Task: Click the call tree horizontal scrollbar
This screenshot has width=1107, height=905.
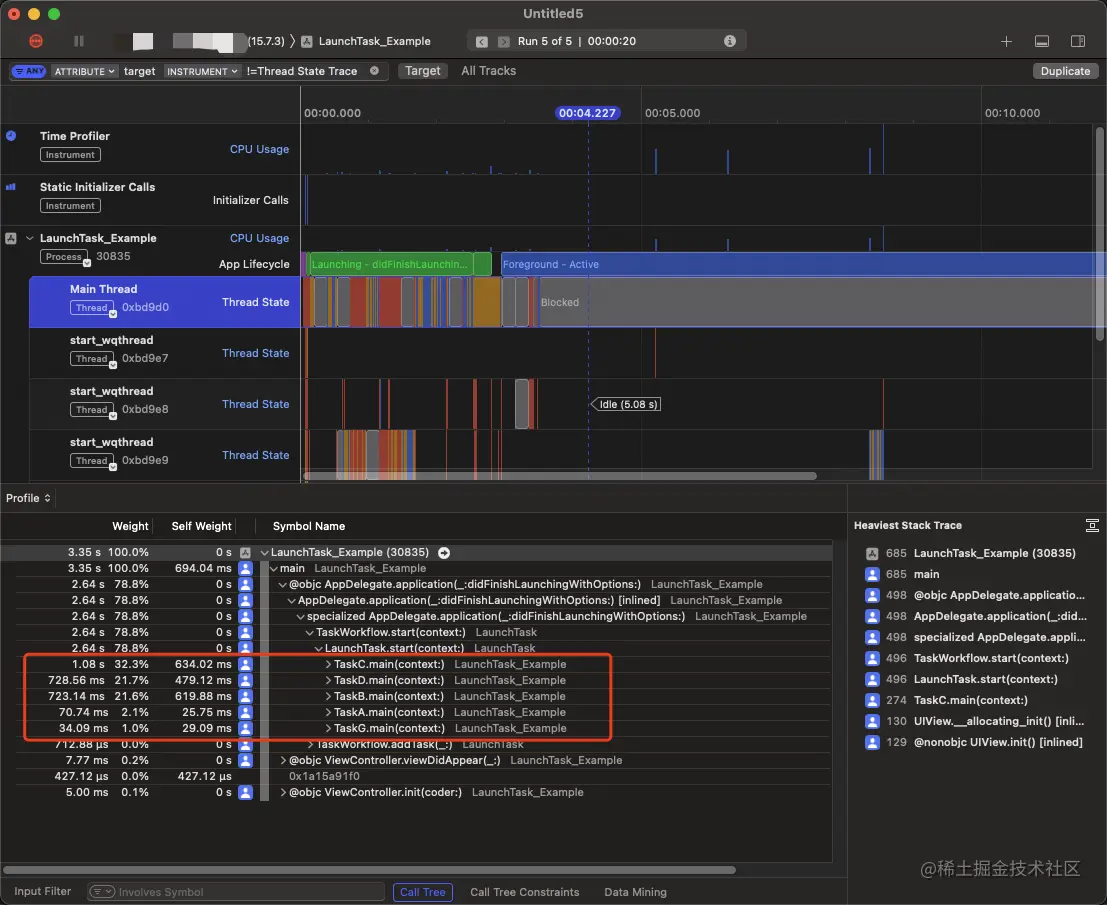Action: pos(370,870)
